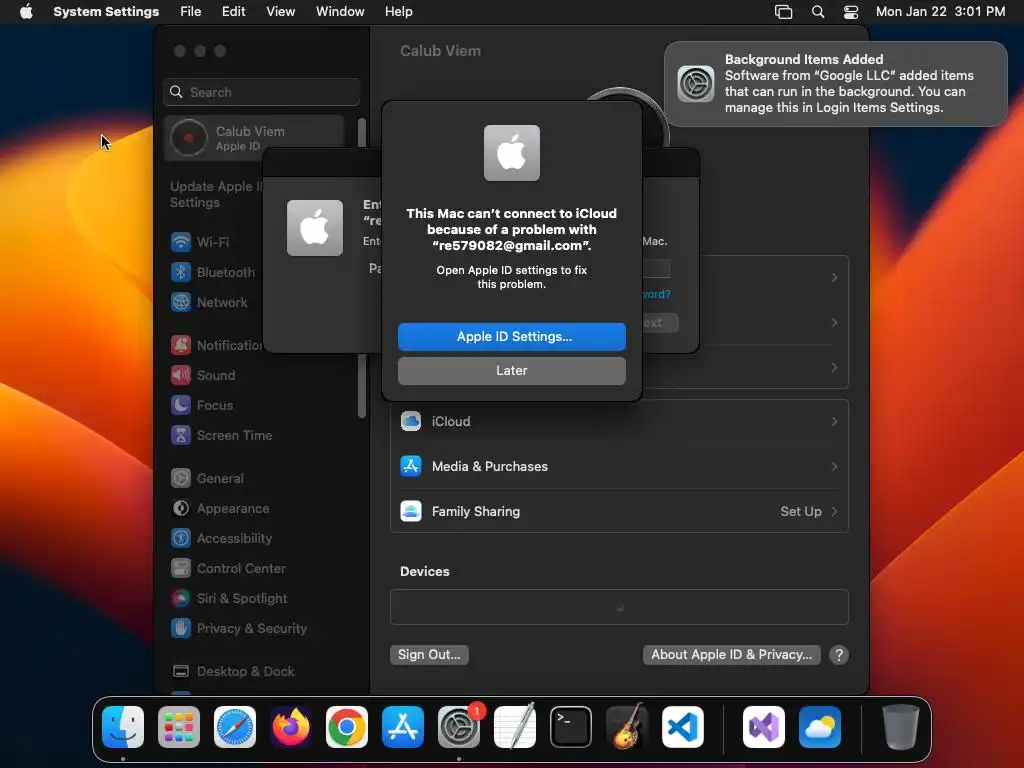Select Notifications icon in sidebar
1024x768 pixels.
click(181, 345)
